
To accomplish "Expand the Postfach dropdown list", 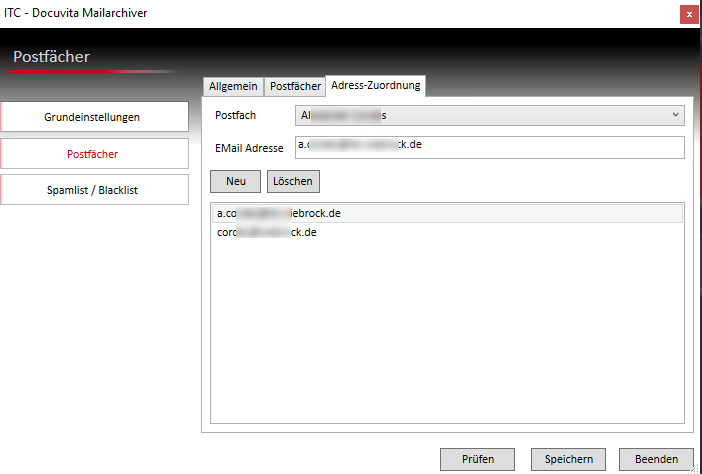I will click(x=674, y=116).
